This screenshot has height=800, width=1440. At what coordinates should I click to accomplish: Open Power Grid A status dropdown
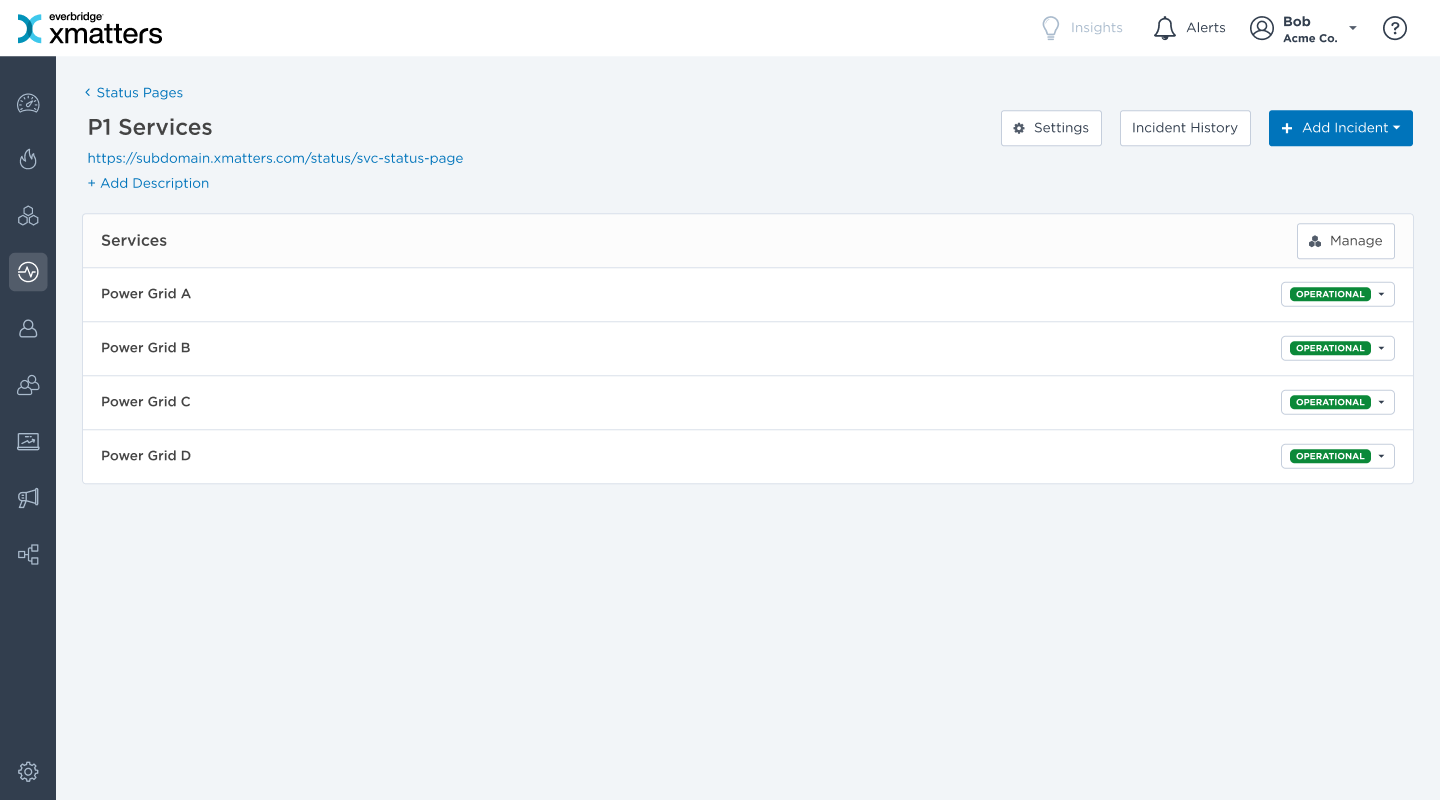(1338, 294)
